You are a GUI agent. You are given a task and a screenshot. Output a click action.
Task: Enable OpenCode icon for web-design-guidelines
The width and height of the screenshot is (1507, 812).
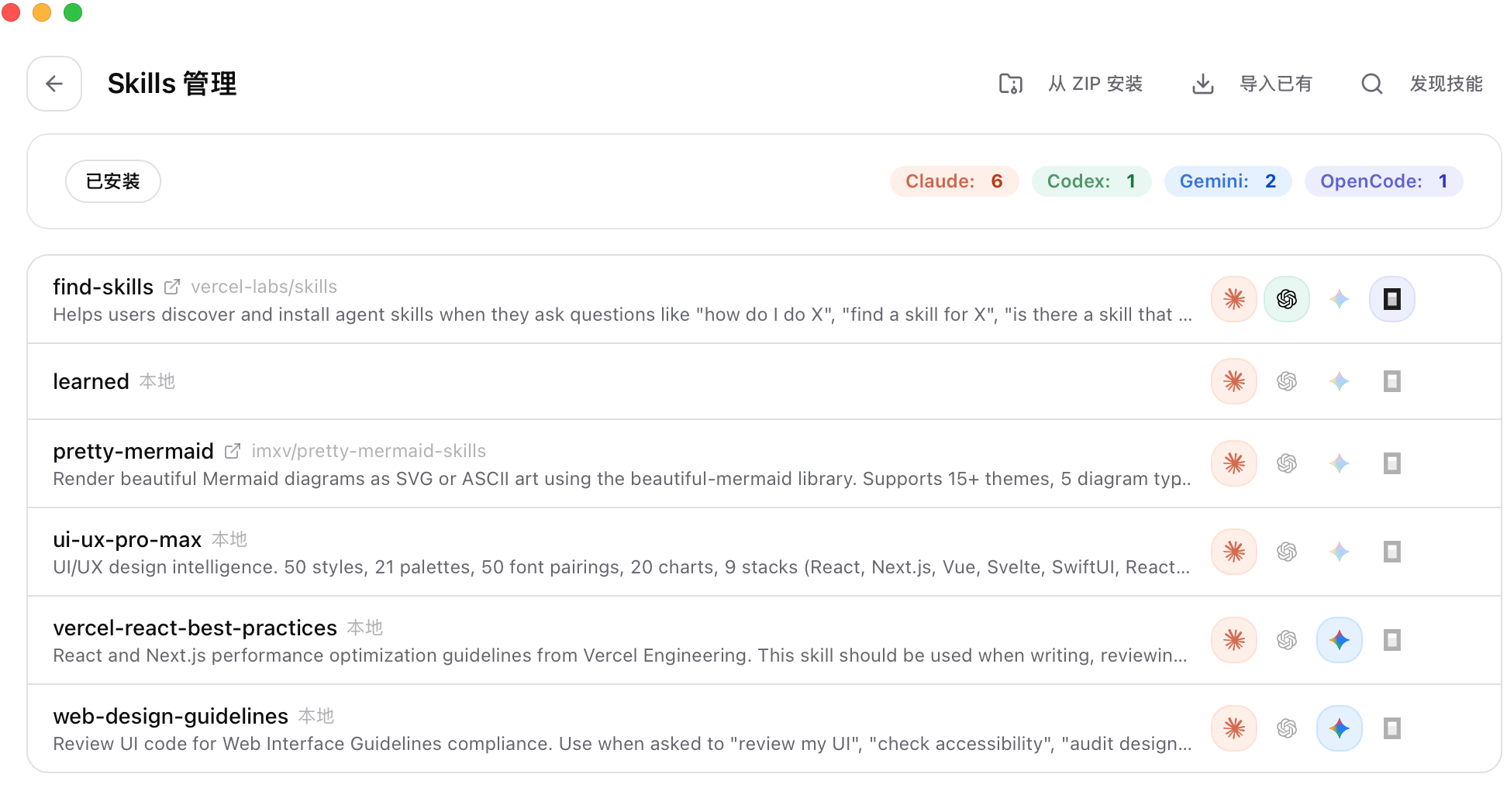1392,728
